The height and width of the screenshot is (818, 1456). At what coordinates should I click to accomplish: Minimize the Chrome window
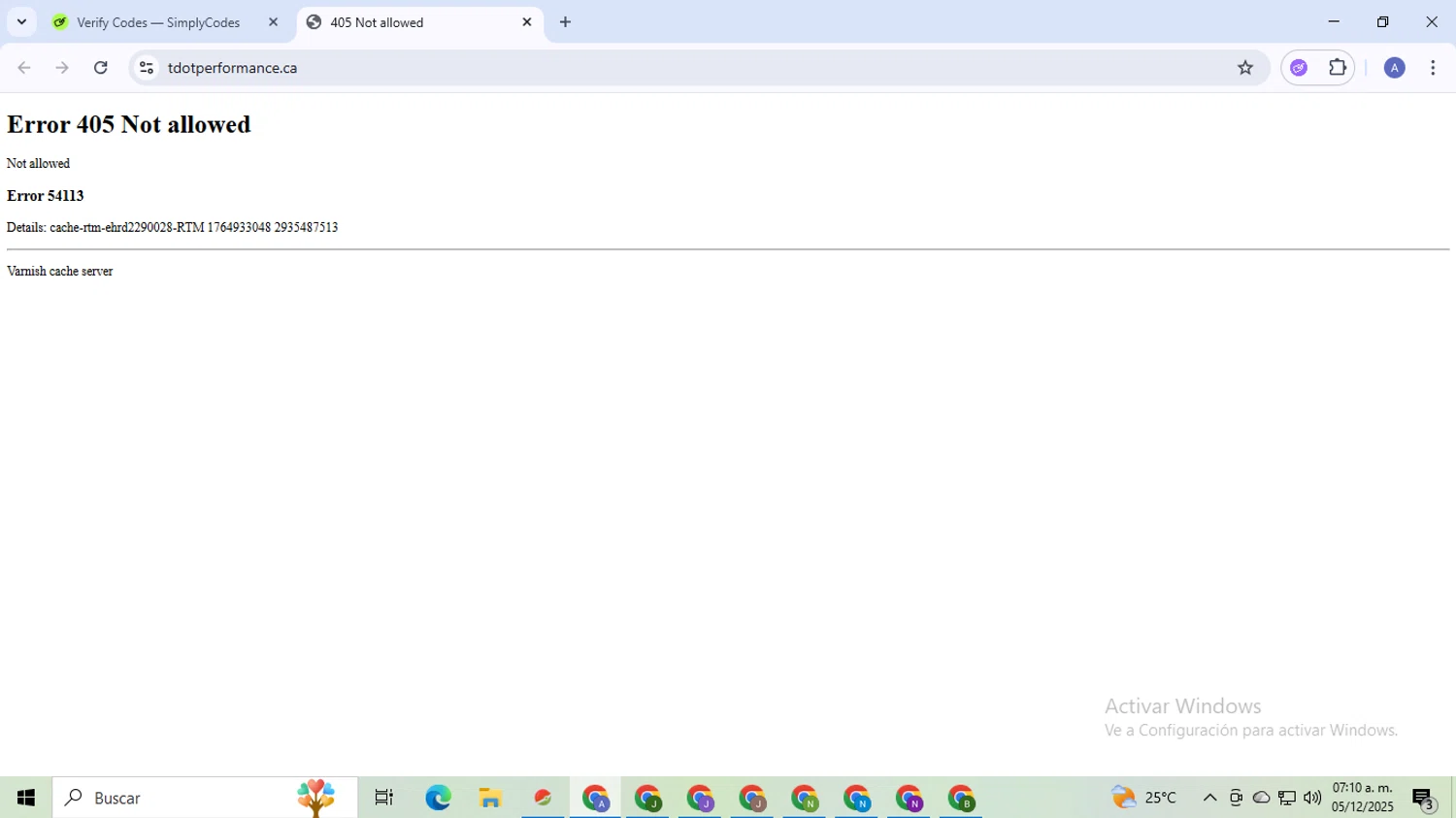(1334, 21)
